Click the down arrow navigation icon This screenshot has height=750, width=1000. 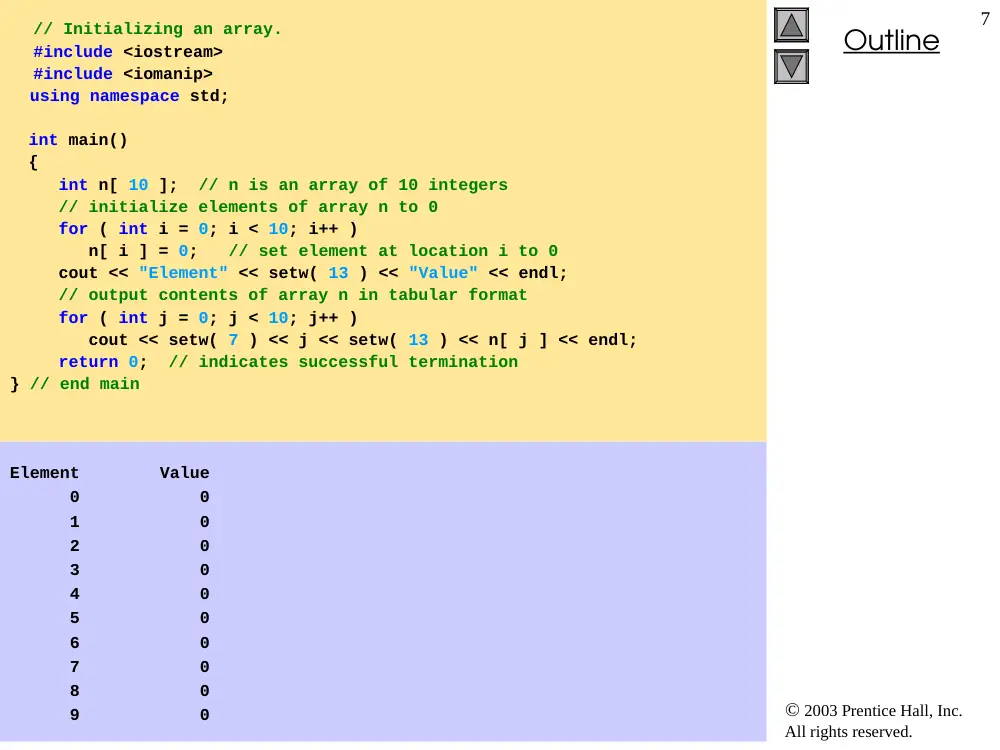(x=791, y=66)
